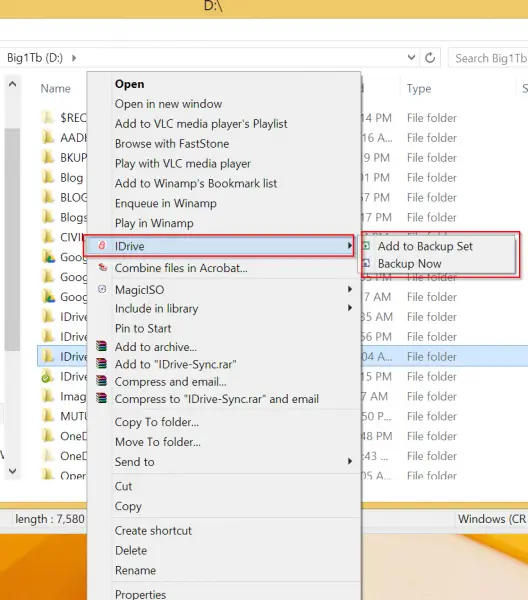Image resolution: width=528 pixels, height=600 pixels.
Task: Click WinRAR icon beside Add to "IDrive-Sync.rar"
Action: pos(101,364)
